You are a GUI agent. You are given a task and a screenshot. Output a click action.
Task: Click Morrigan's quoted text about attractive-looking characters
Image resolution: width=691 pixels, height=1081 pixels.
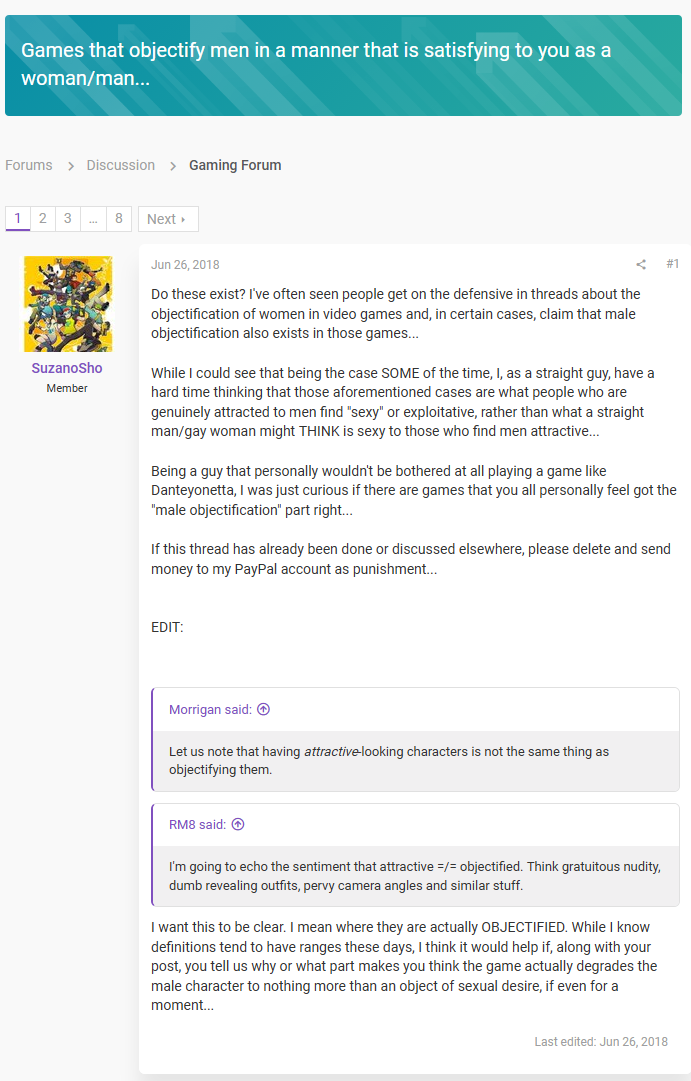click(389, 760)
